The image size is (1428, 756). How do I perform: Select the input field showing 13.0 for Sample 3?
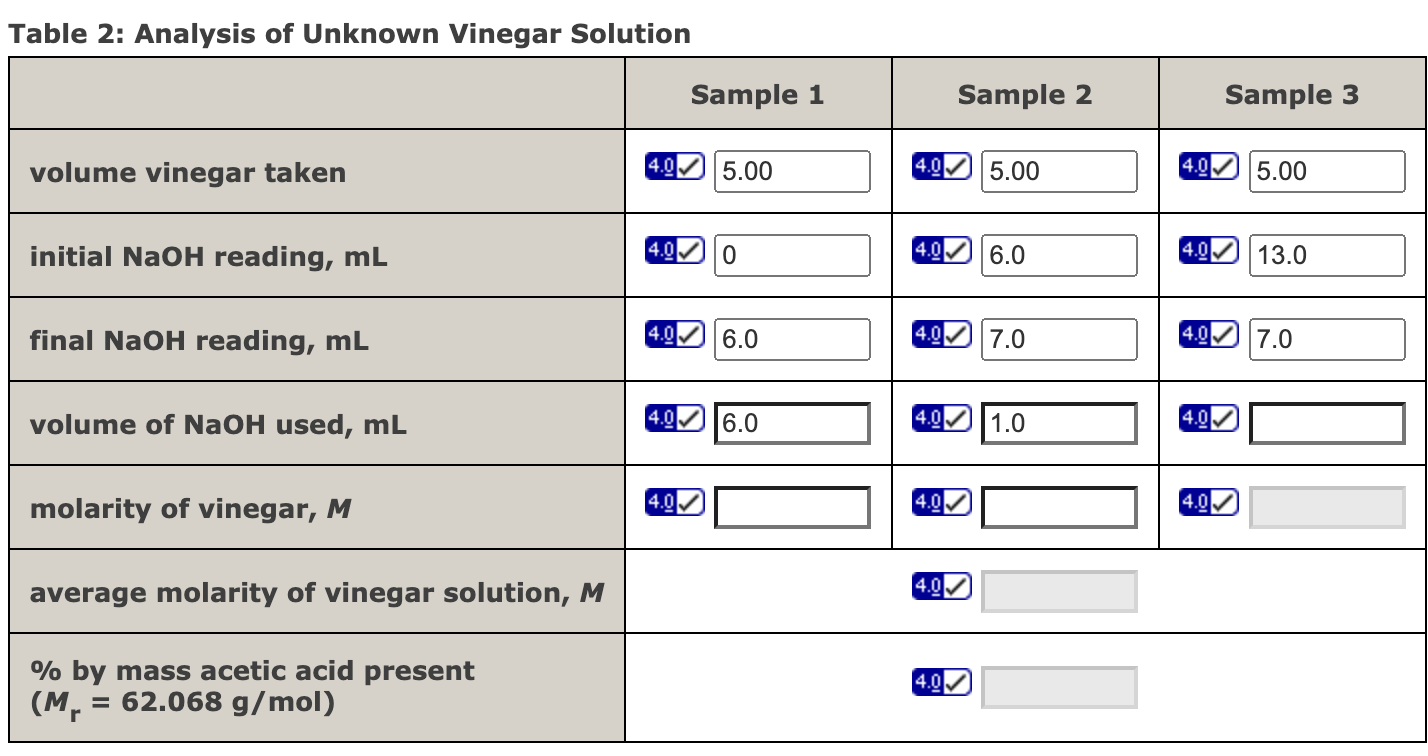tap(1328, 254)
